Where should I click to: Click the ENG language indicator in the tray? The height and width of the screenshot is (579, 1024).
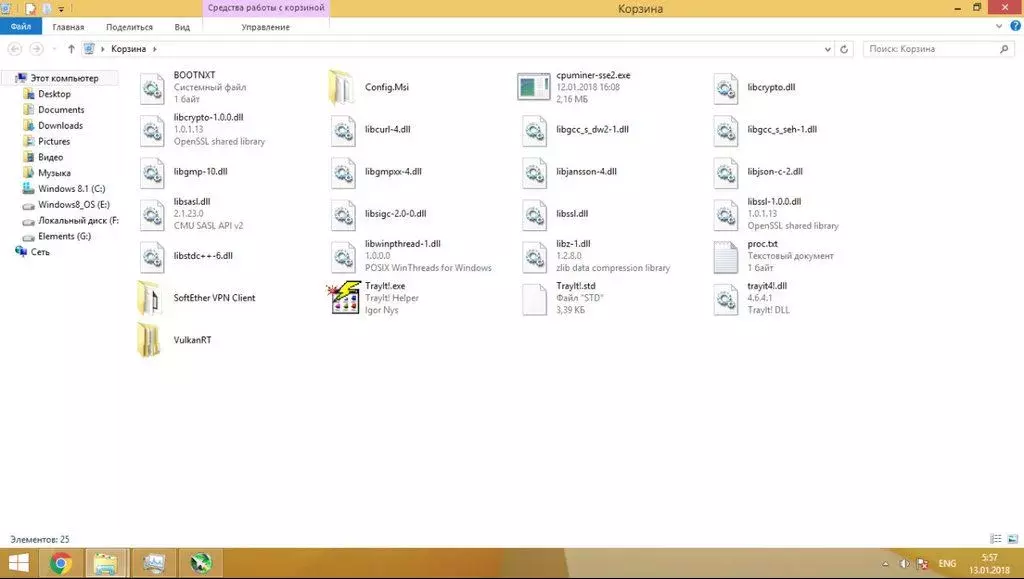(948, 563)
